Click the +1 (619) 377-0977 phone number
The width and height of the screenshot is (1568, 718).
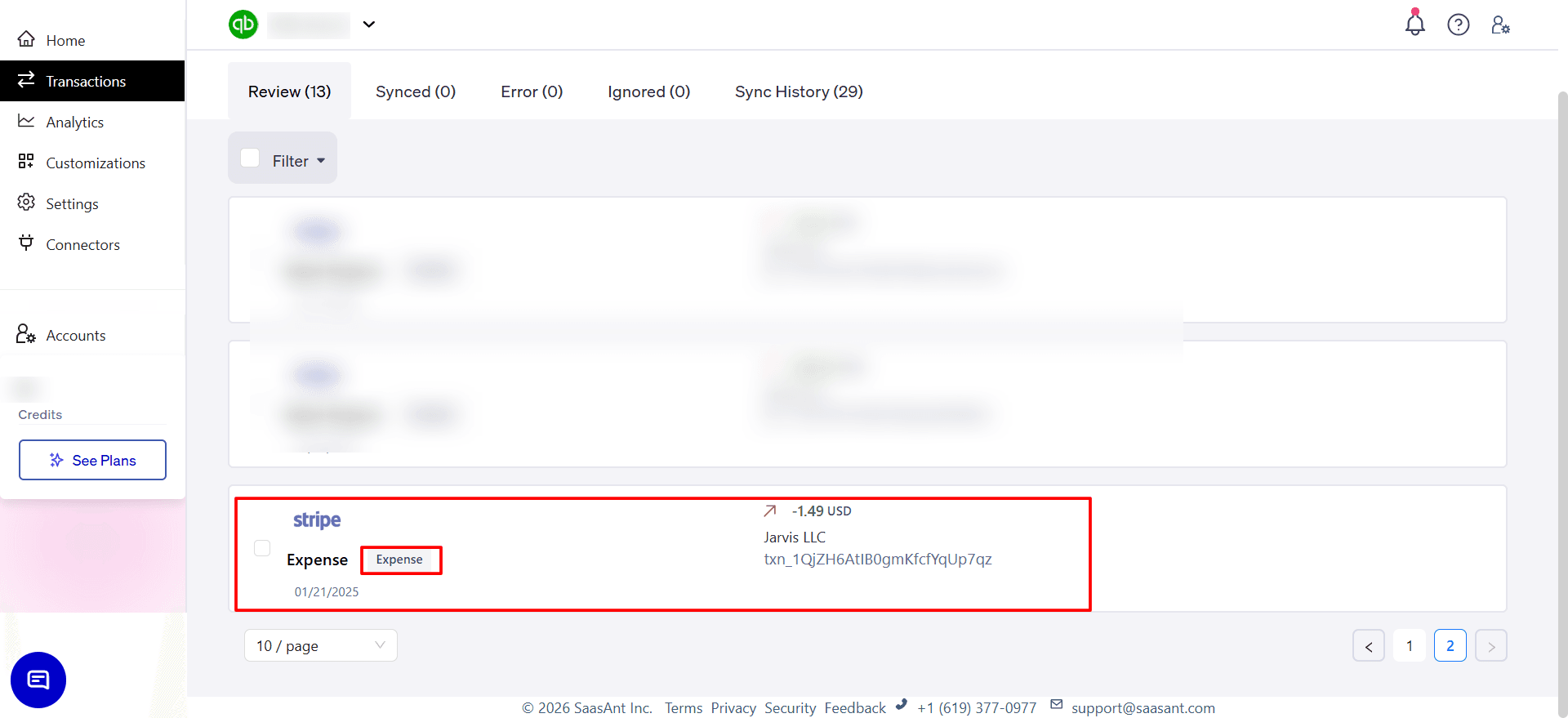pyautogui.click(x=977, y=708)
